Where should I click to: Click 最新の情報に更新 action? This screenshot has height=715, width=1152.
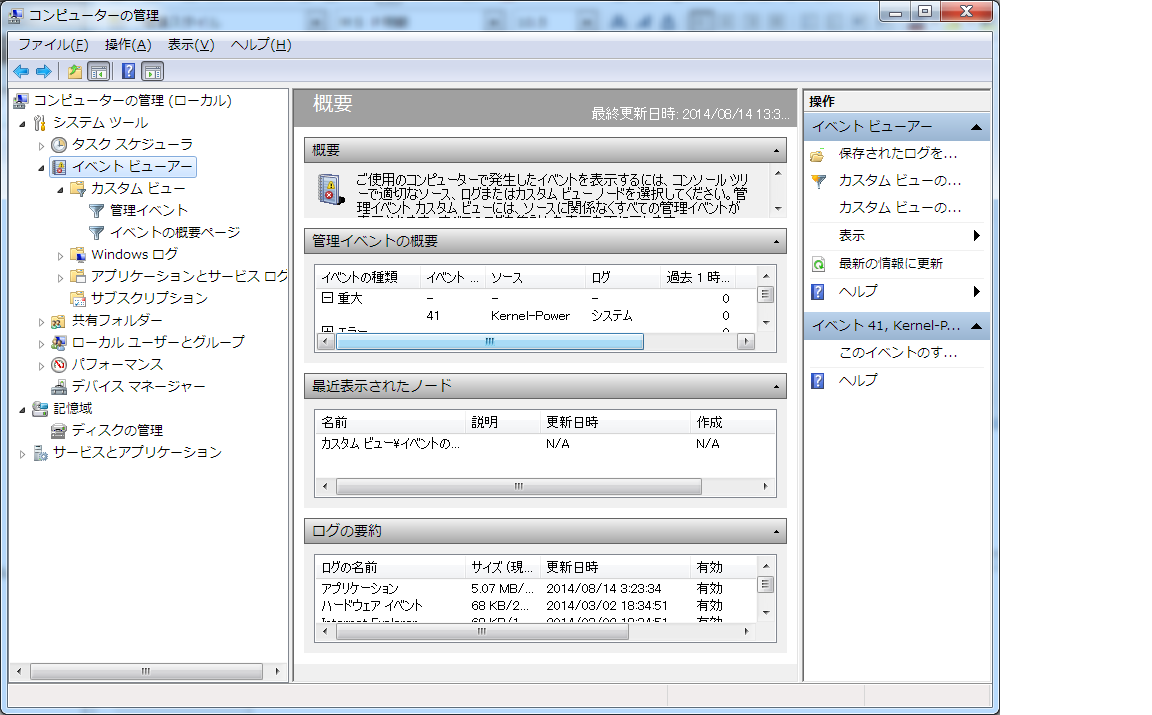[890, 263]
